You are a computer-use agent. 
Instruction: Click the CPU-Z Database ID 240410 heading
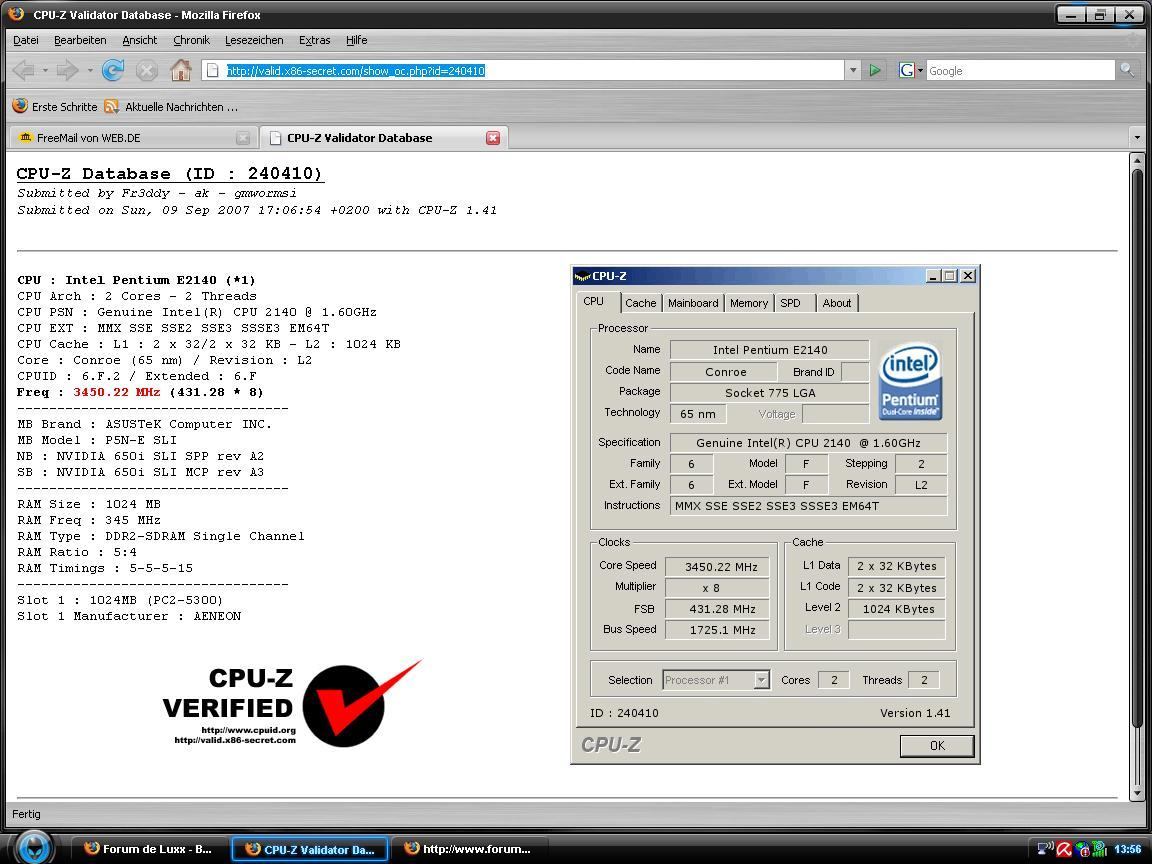(x=170, y=174)
